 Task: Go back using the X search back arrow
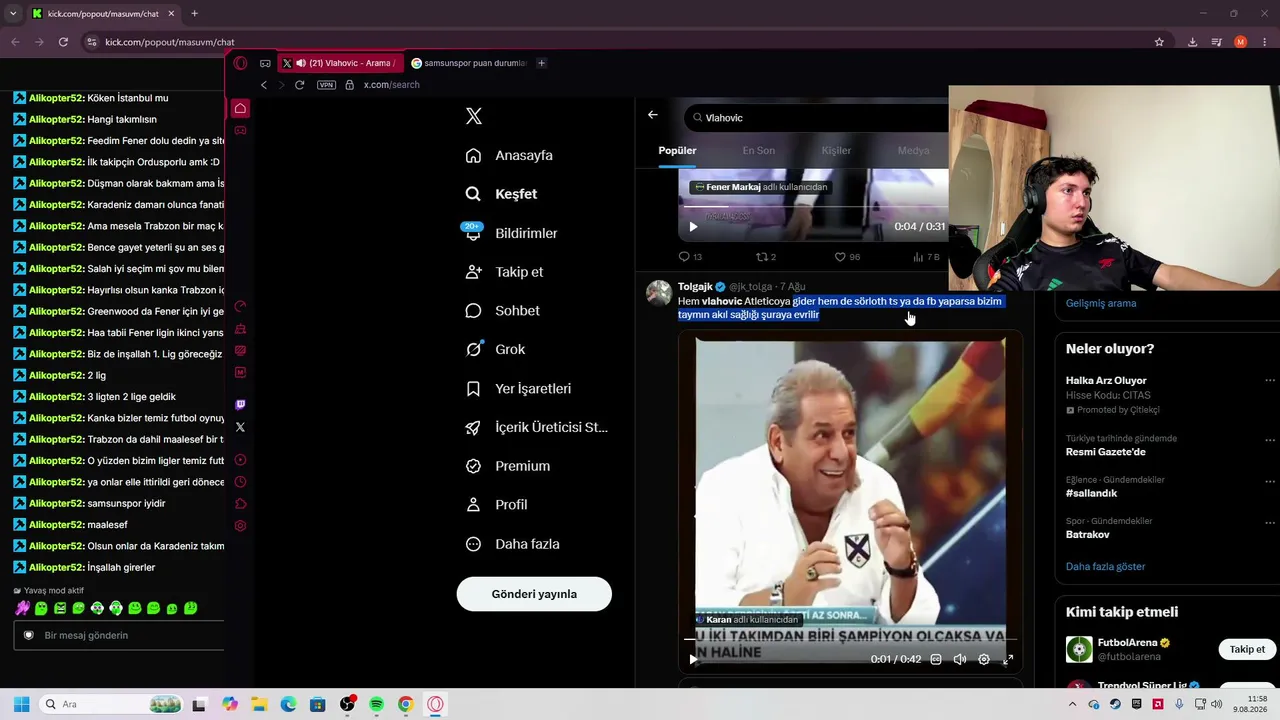tap(653, 115)
